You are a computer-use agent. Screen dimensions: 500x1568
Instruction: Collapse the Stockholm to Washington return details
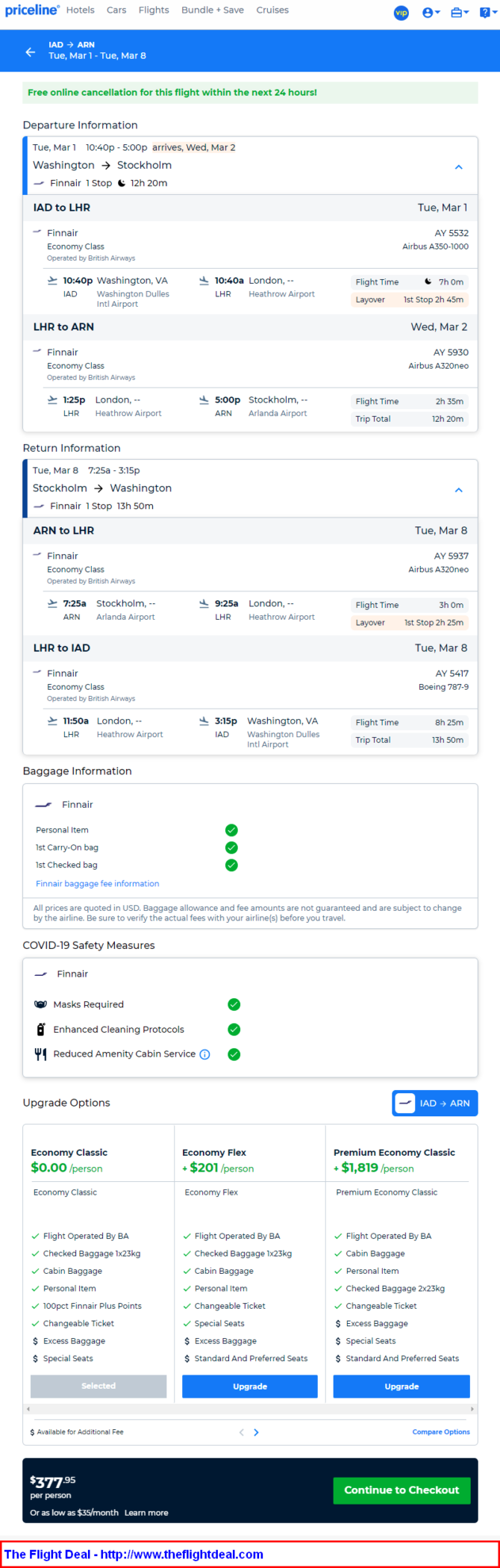tap(458, 491)
